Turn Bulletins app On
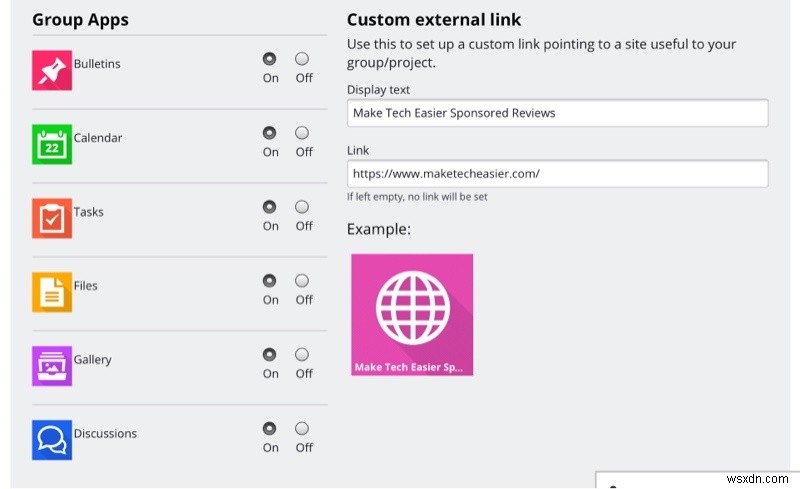Image resolution: width=800 pixels, height=489 pixels. 269,59
